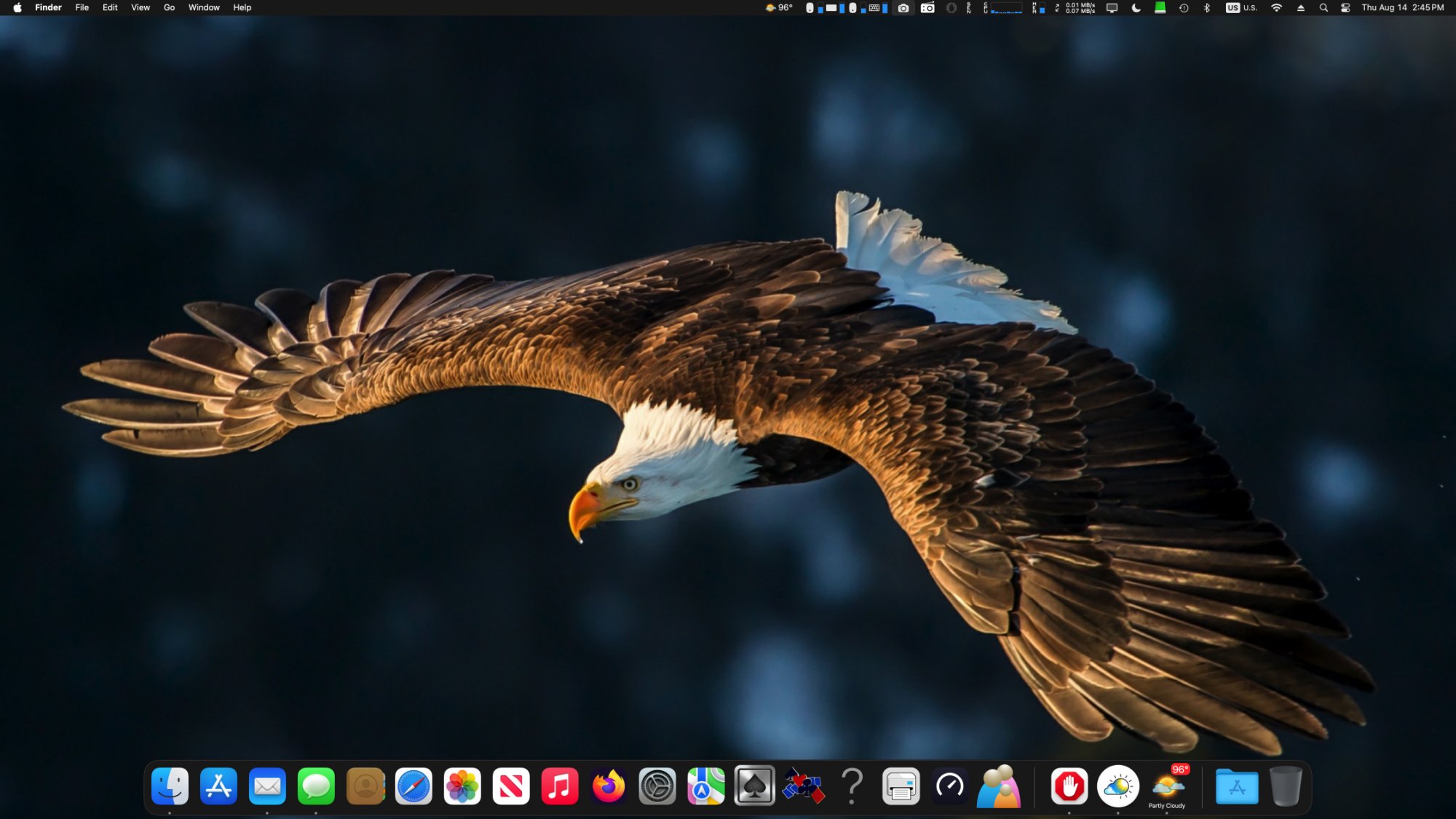The width and height of the screenshot is (1456, 819).
Task: Open the Photos app
Action: 462,786
